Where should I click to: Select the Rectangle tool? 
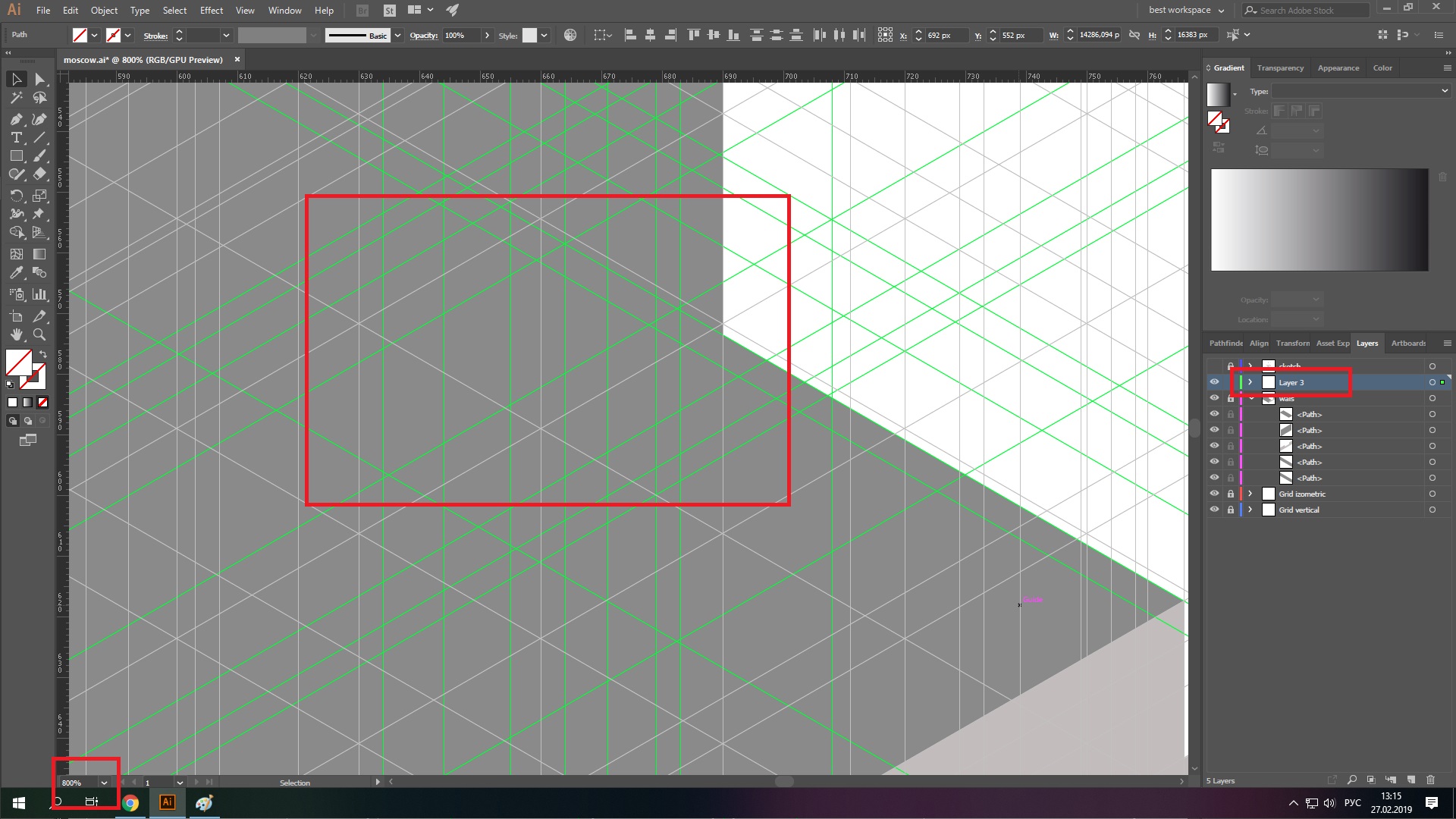pyautogui.click(x=17, y=155)
